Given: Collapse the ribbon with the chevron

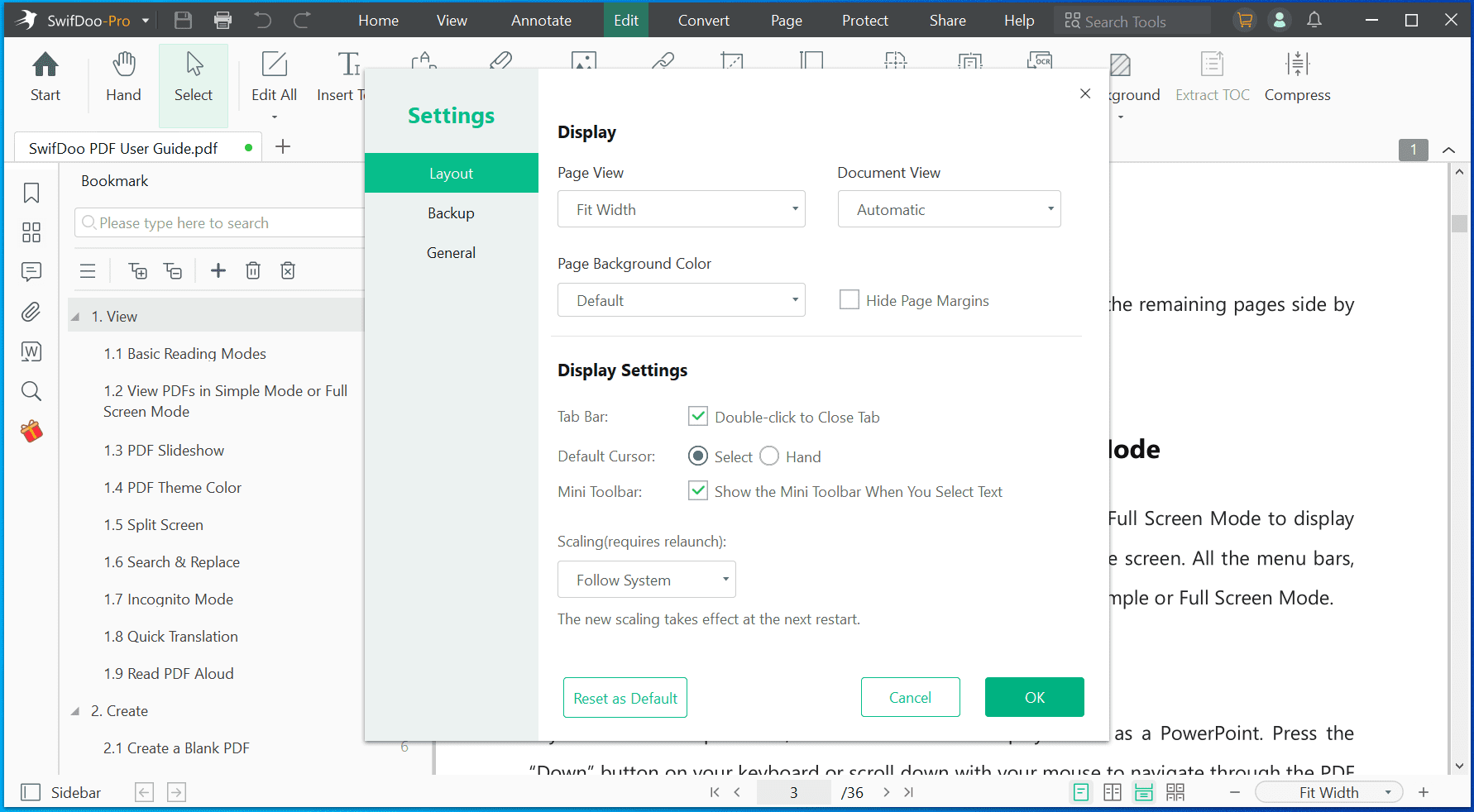Looking at the screenshot, I should pos(1448,150).
